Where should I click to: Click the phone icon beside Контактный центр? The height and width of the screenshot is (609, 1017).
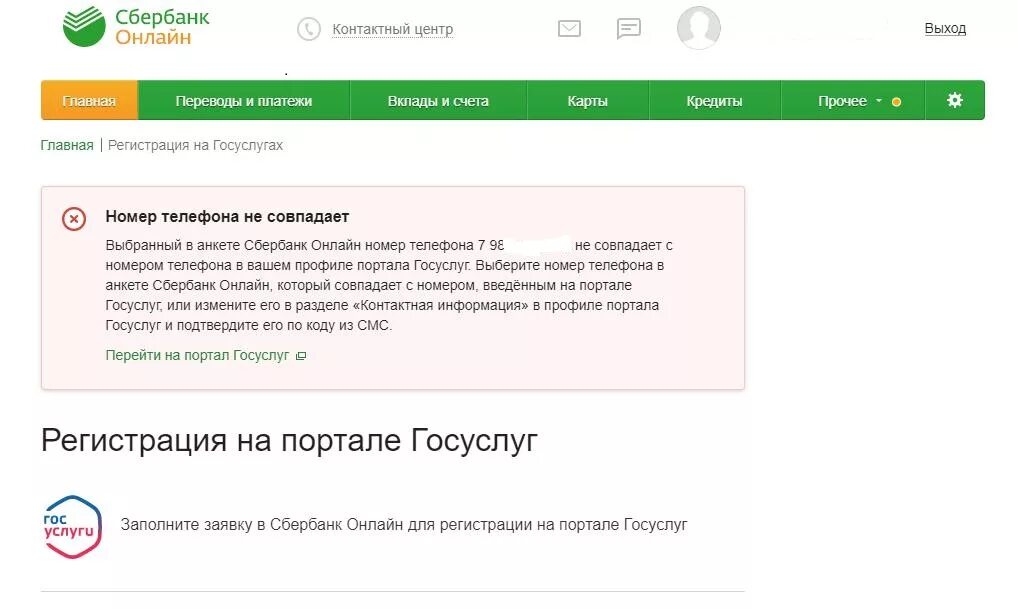point(309,29)
